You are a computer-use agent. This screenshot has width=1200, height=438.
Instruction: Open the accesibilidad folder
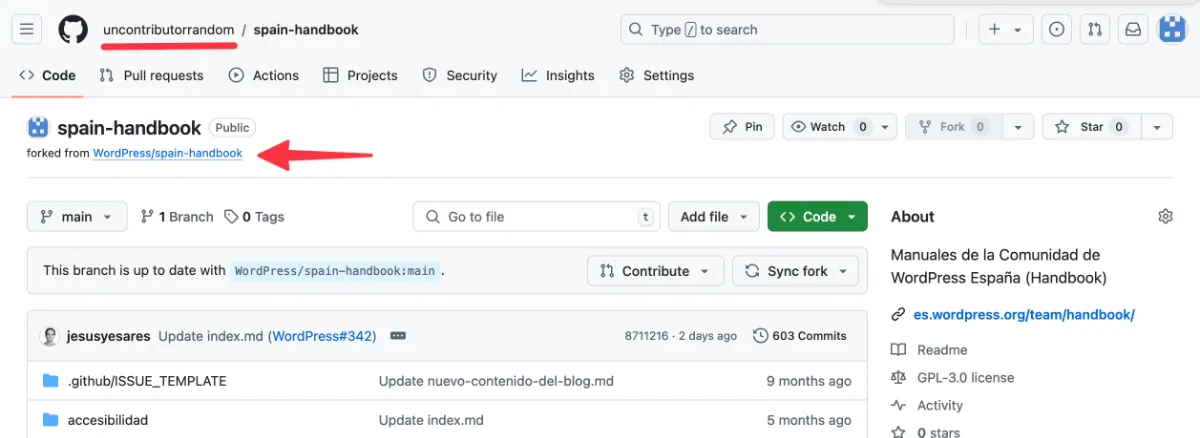[108, 420]
